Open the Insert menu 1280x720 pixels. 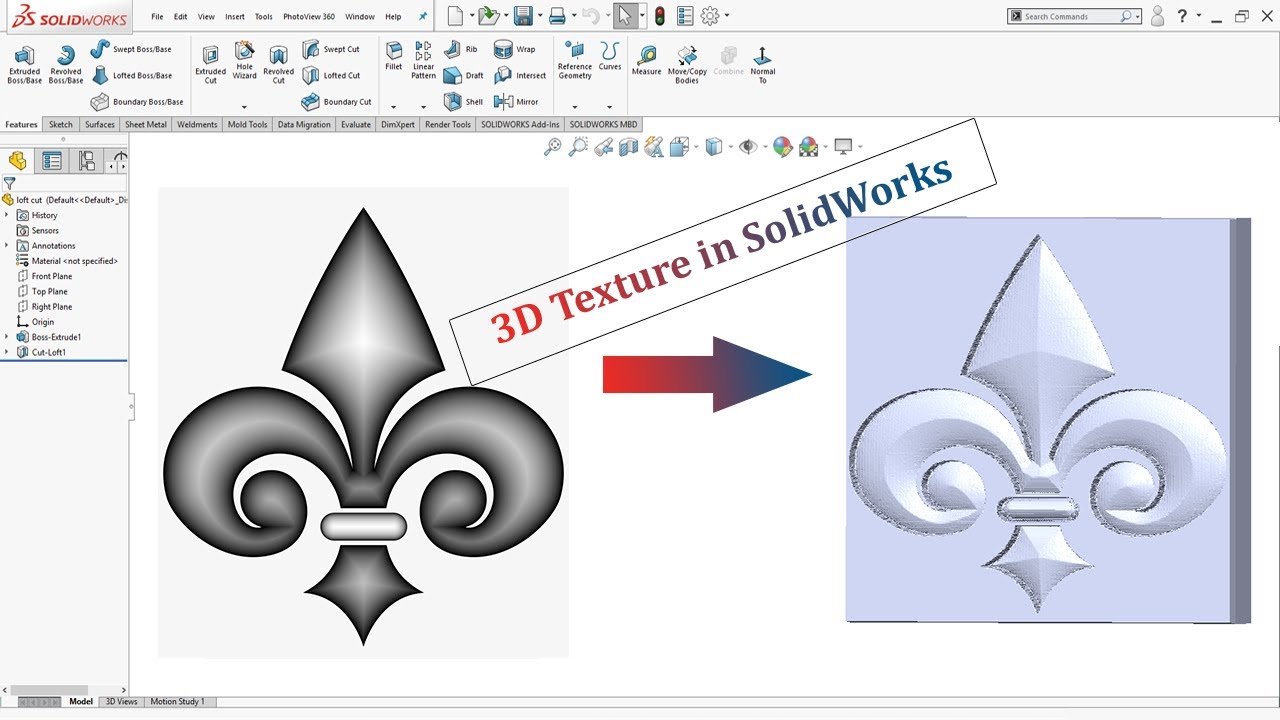click(x=235, y=17)
